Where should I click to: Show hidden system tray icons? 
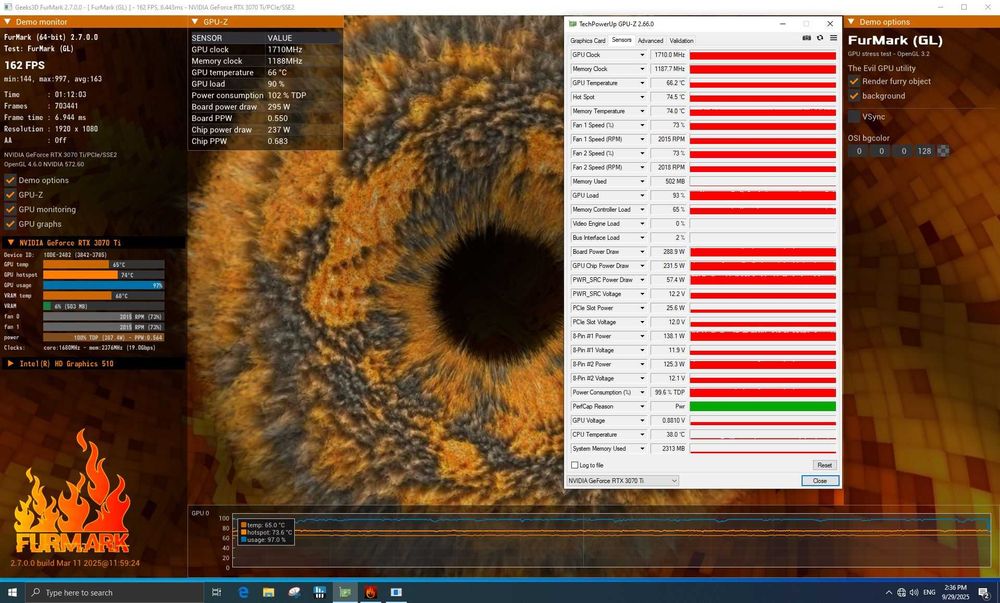(x=889, y=593)
